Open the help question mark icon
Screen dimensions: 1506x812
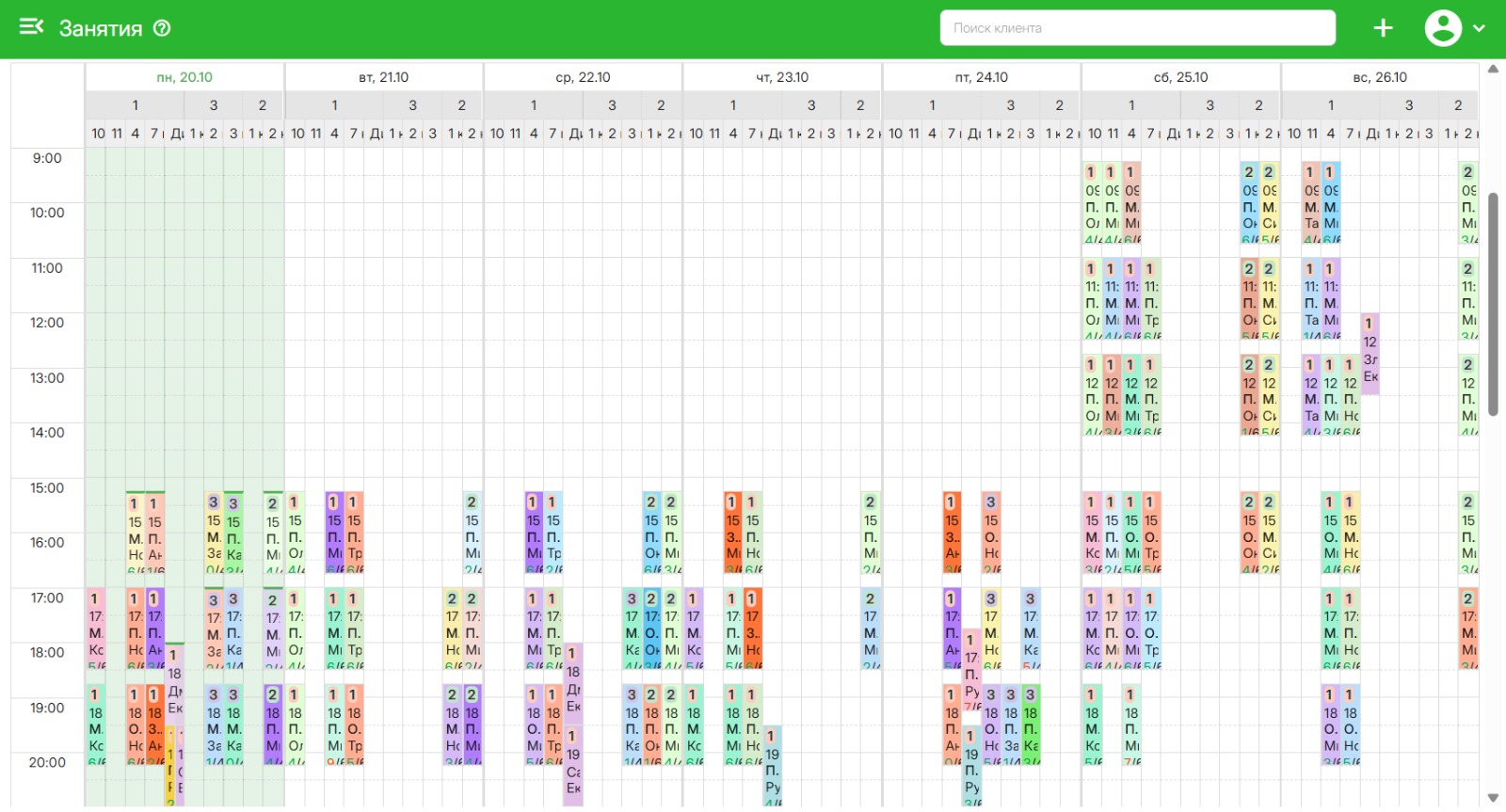tap(162, 28)
